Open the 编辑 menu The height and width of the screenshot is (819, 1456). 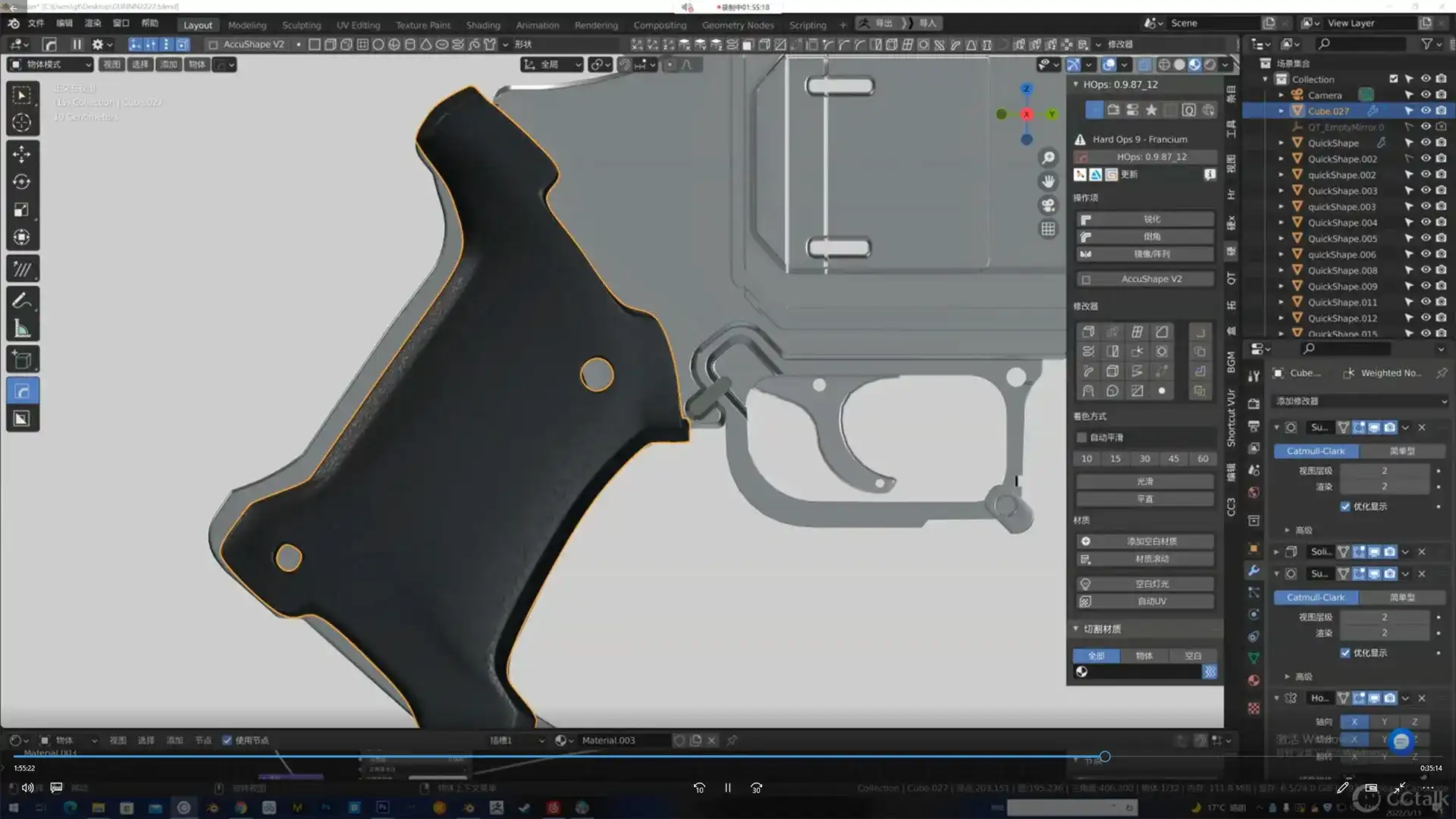(64, 23)
